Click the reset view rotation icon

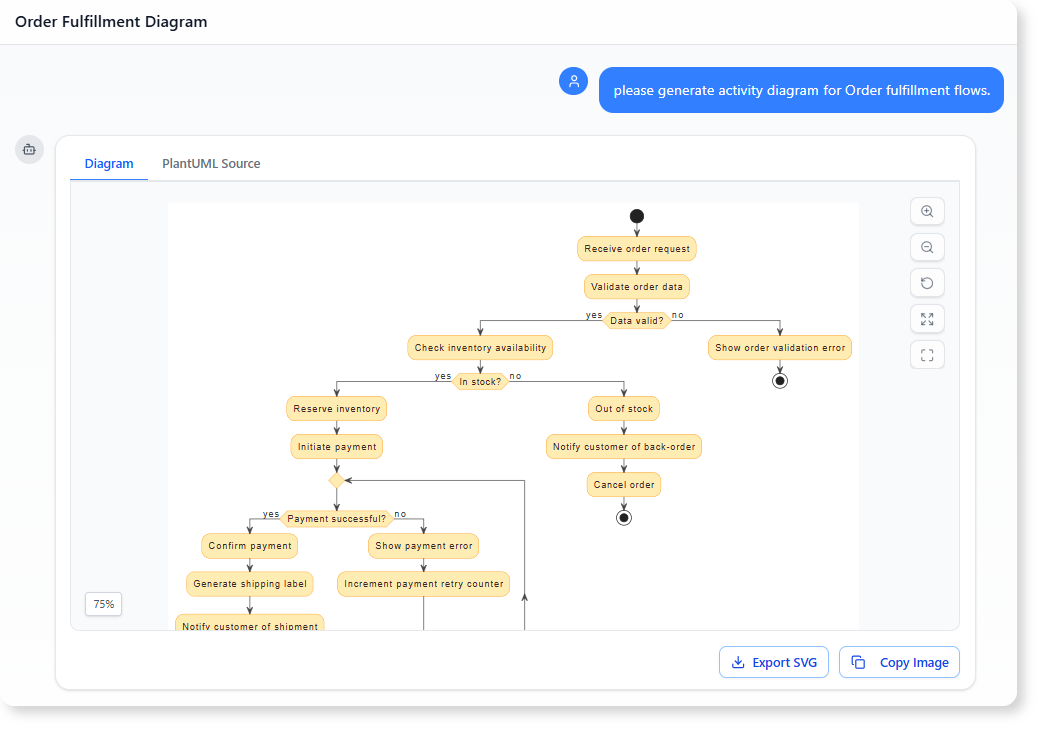927,283
